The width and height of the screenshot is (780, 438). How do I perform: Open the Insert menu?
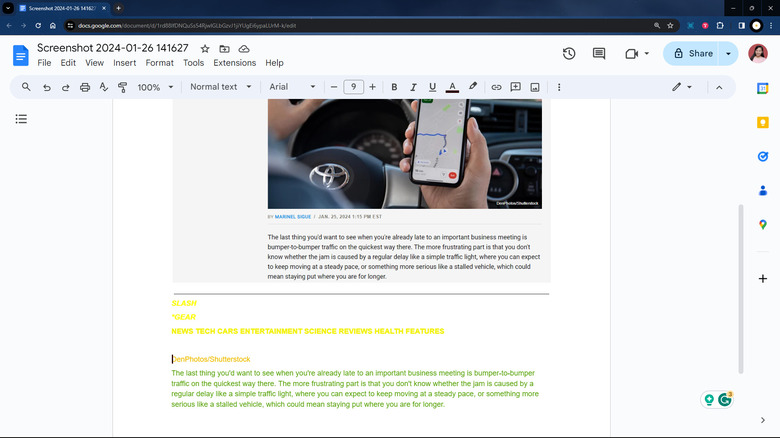[125, 63]
